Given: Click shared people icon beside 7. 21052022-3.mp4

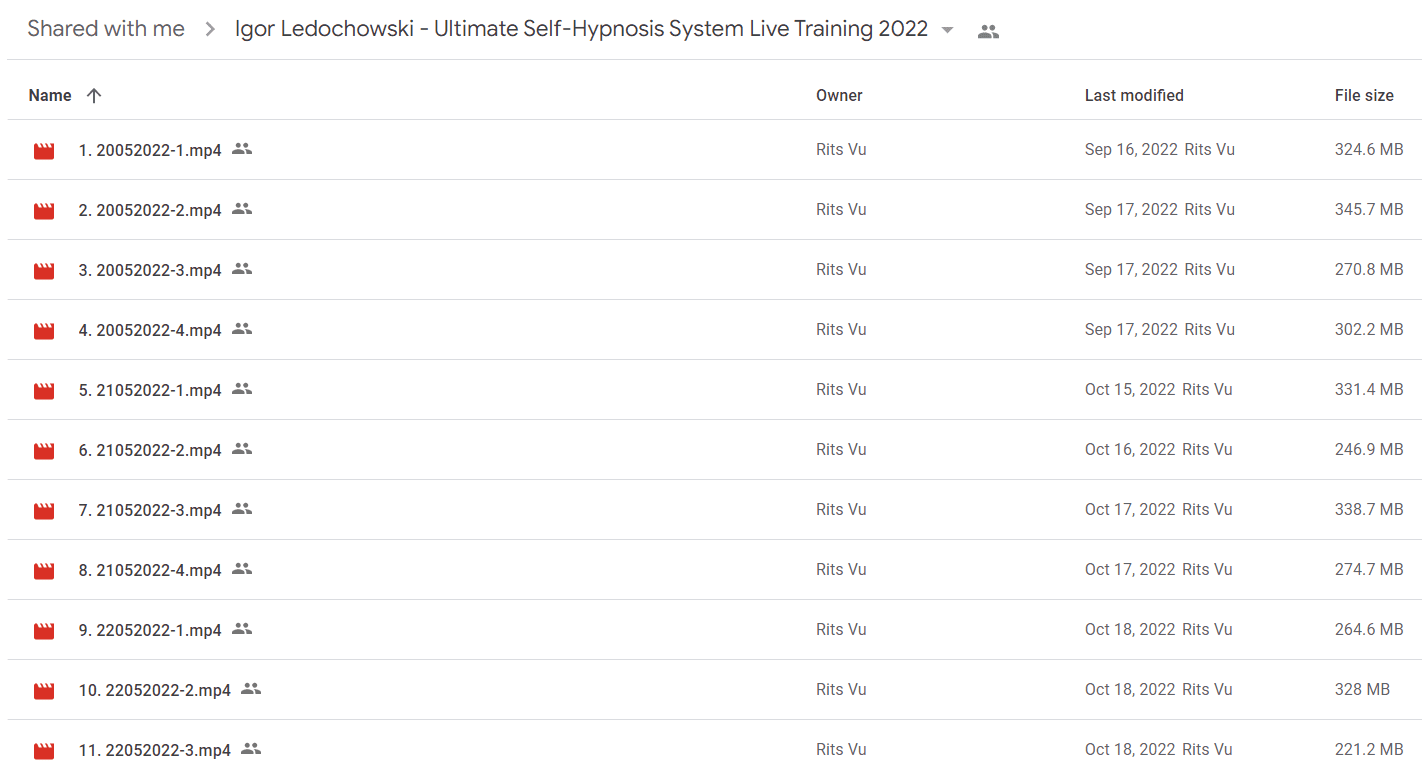Looking at the screenshot, I should pyautogui.click(x=242, y=509).
